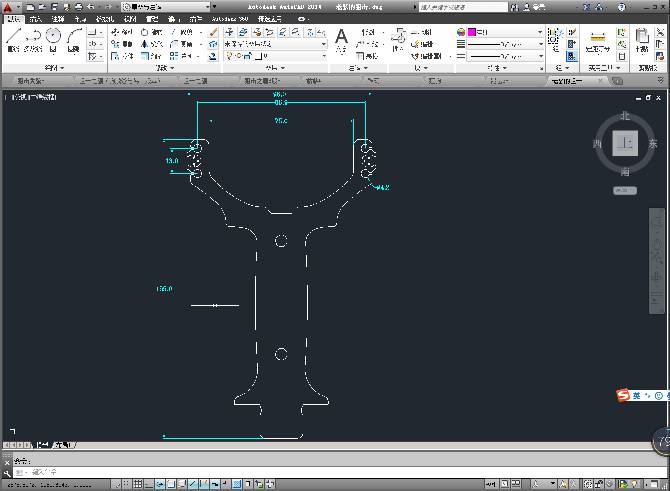
Task: Open the workspace dropdown in title bar
Action: tap(166, 7)
